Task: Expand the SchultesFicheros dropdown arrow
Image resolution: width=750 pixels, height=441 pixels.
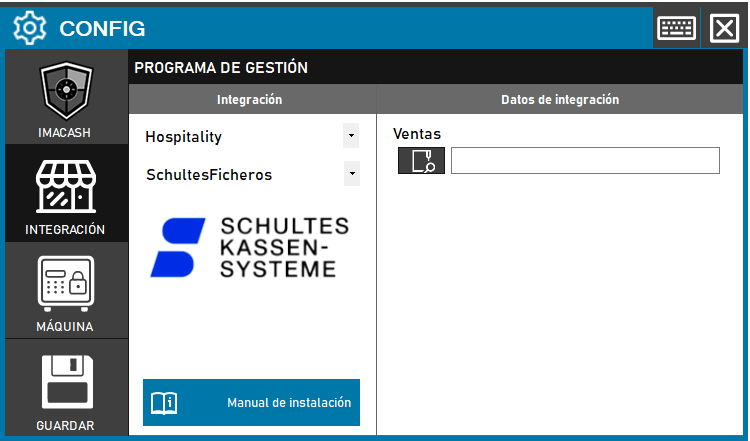Action: [x=351, y=173]
